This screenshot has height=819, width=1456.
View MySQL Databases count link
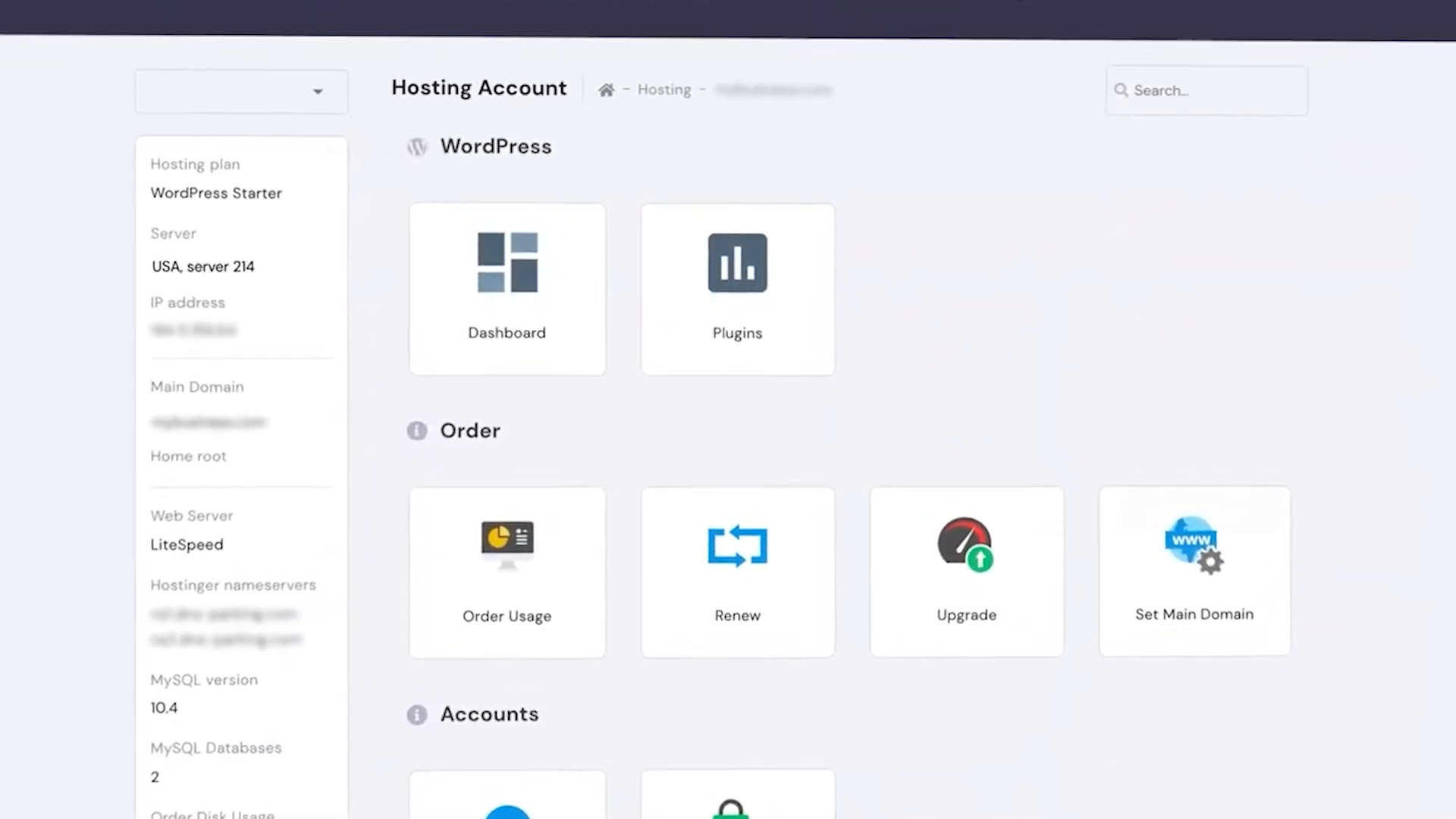155,776
